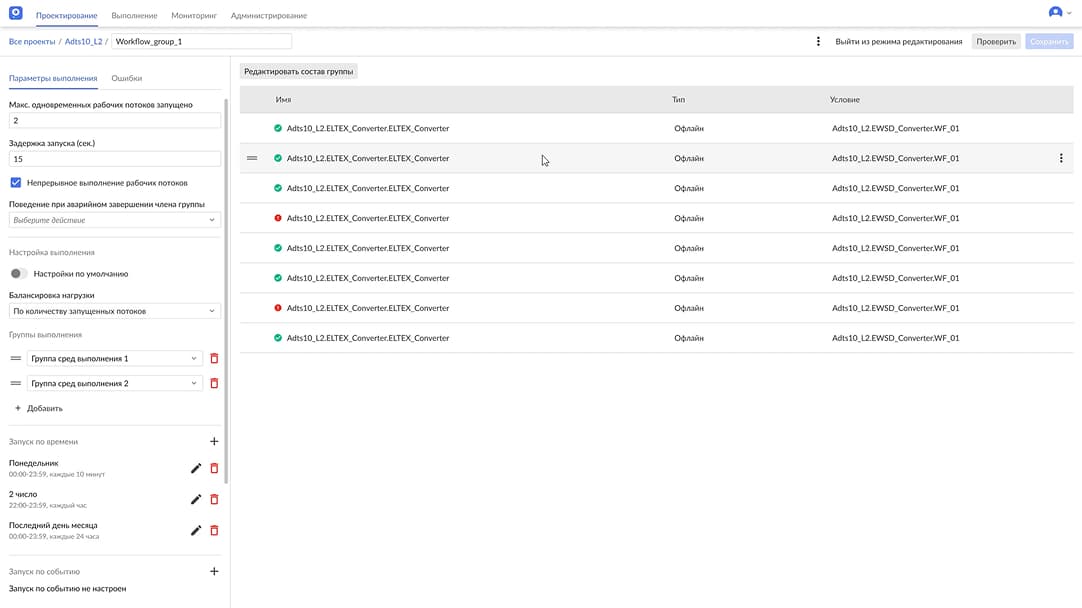
Task: Open kebab menu on the highlighted table row
Action: point(1061,157)
